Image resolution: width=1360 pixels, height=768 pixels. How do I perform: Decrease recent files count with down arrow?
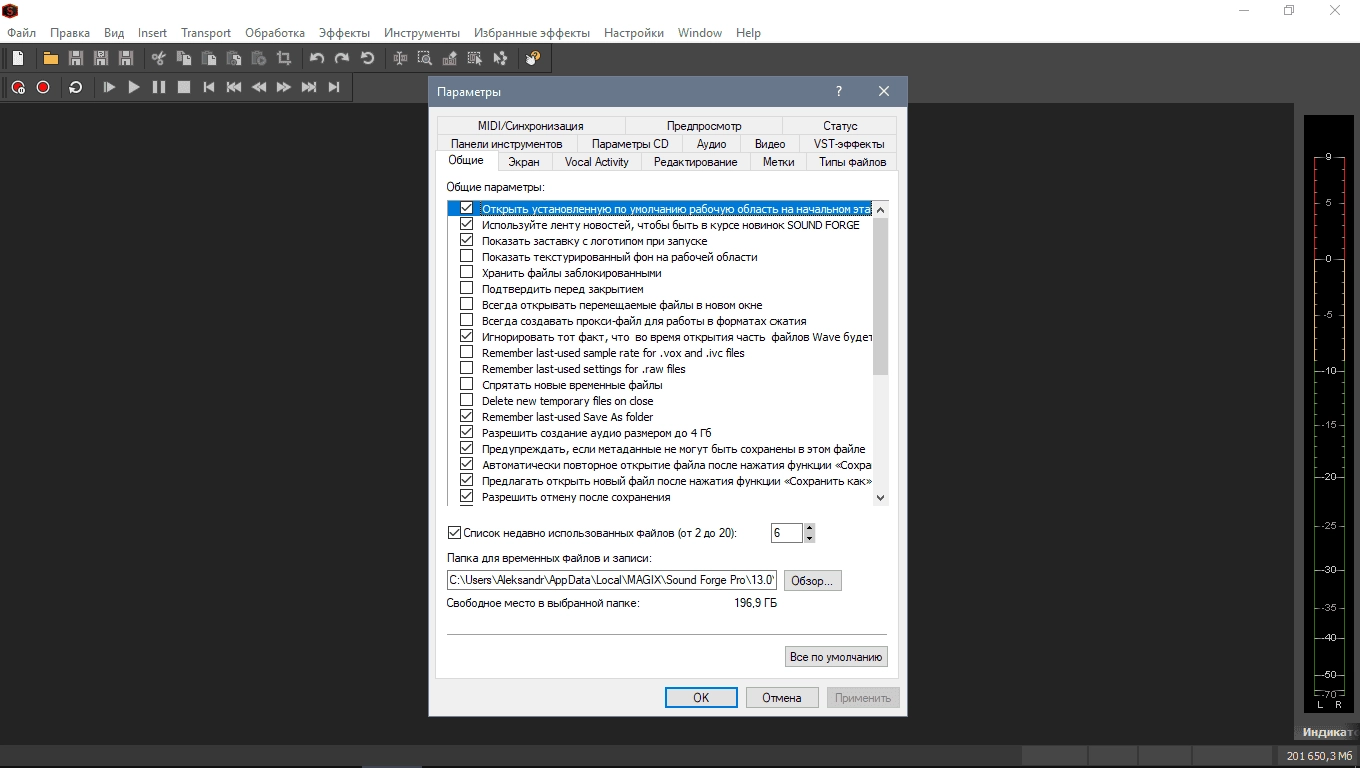click(x=809, y=538)
